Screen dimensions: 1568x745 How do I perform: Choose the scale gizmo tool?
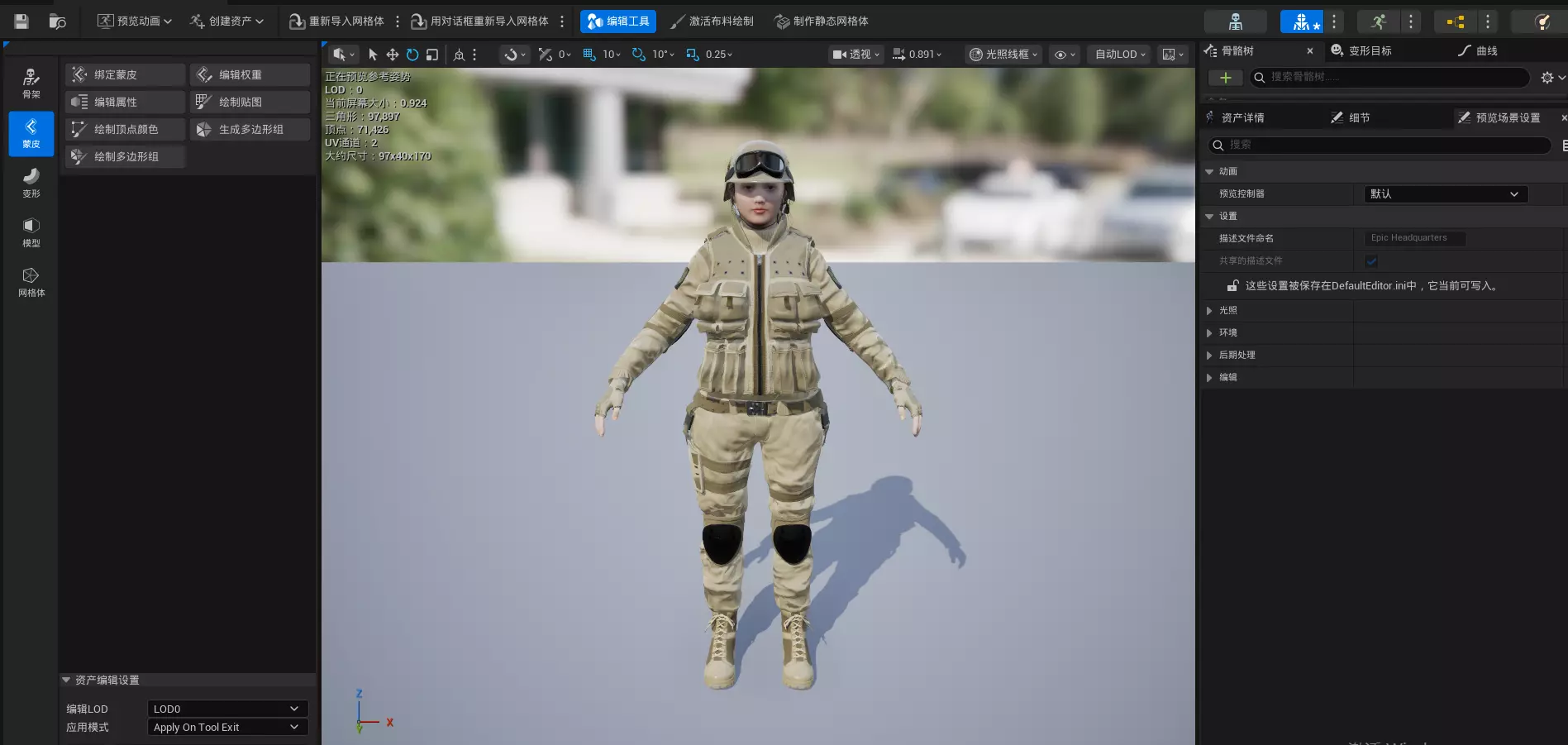point(432,55)
